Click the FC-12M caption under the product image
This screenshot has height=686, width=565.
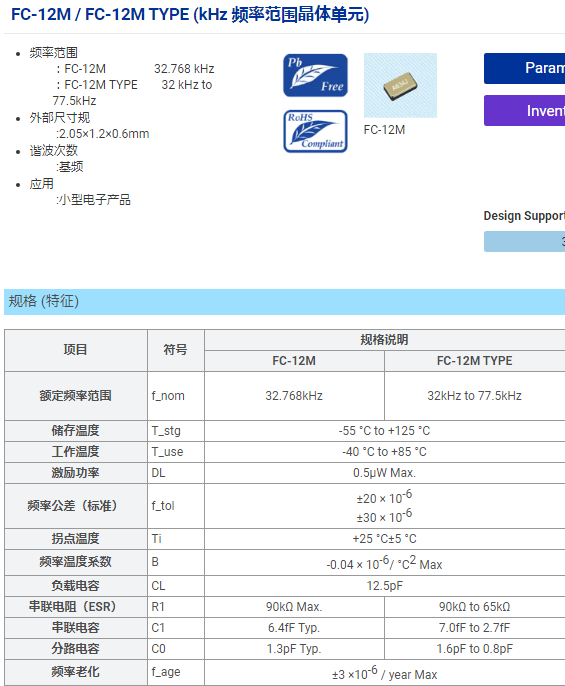pyautogui.click(x=384, y=130)
